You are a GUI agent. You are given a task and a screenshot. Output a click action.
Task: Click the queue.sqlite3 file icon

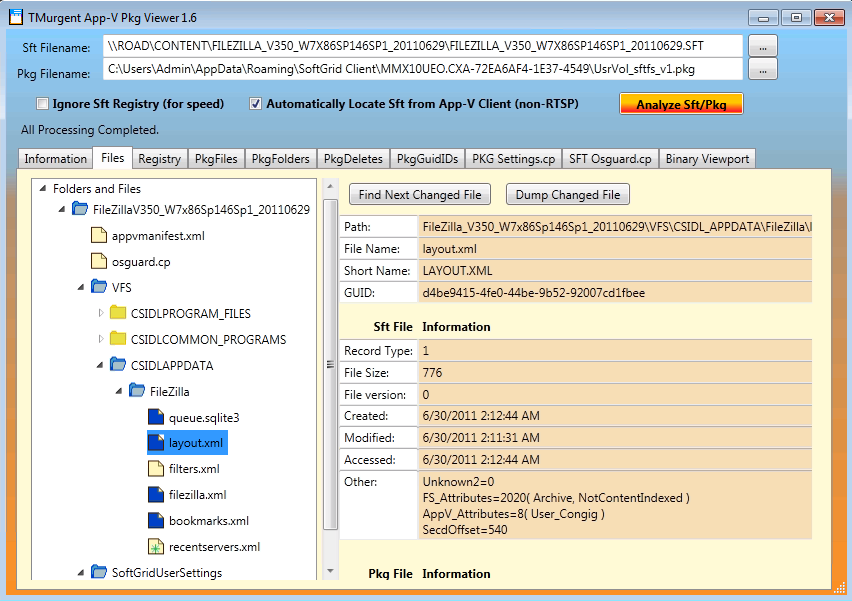pyautogui.click(x=156, y=417)
